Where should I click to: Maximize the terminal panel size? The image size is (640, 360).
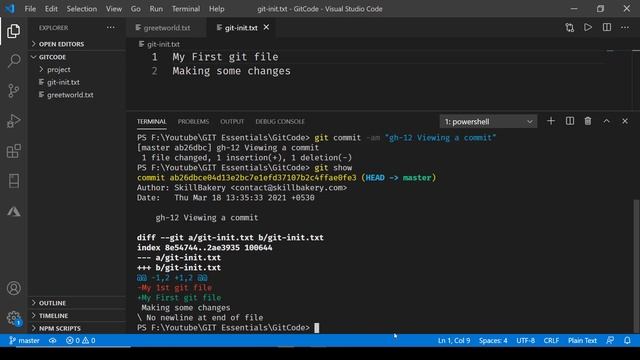point(607,121)
